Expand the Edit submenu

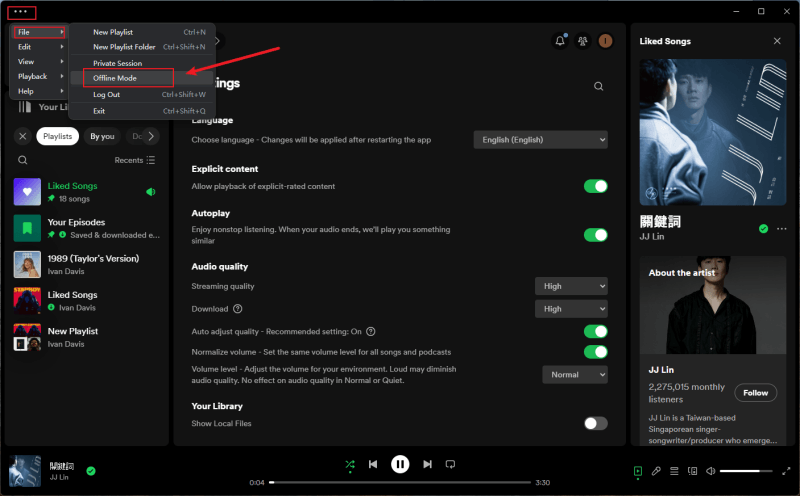pyautogui.click(x=40, y=47)
